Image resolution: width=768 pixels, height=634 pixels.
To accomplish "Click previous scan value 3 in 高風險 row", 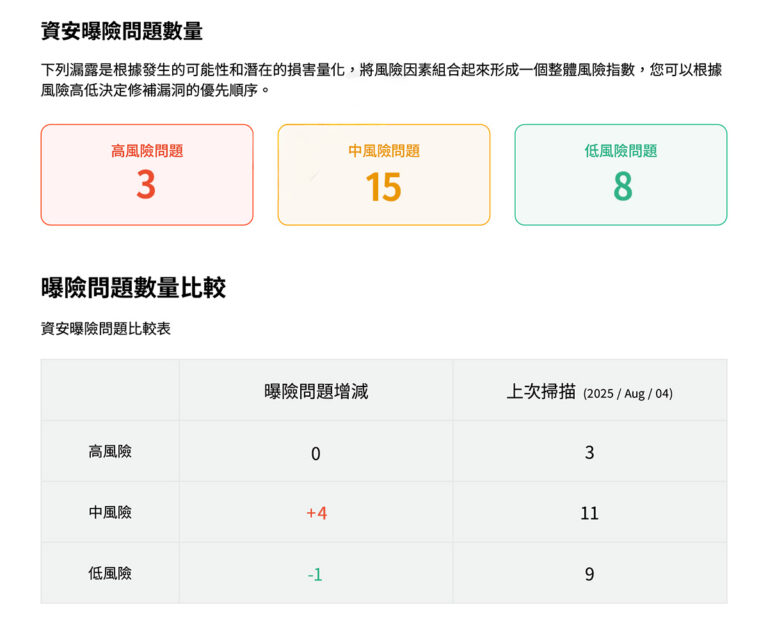I will (589, 452).
